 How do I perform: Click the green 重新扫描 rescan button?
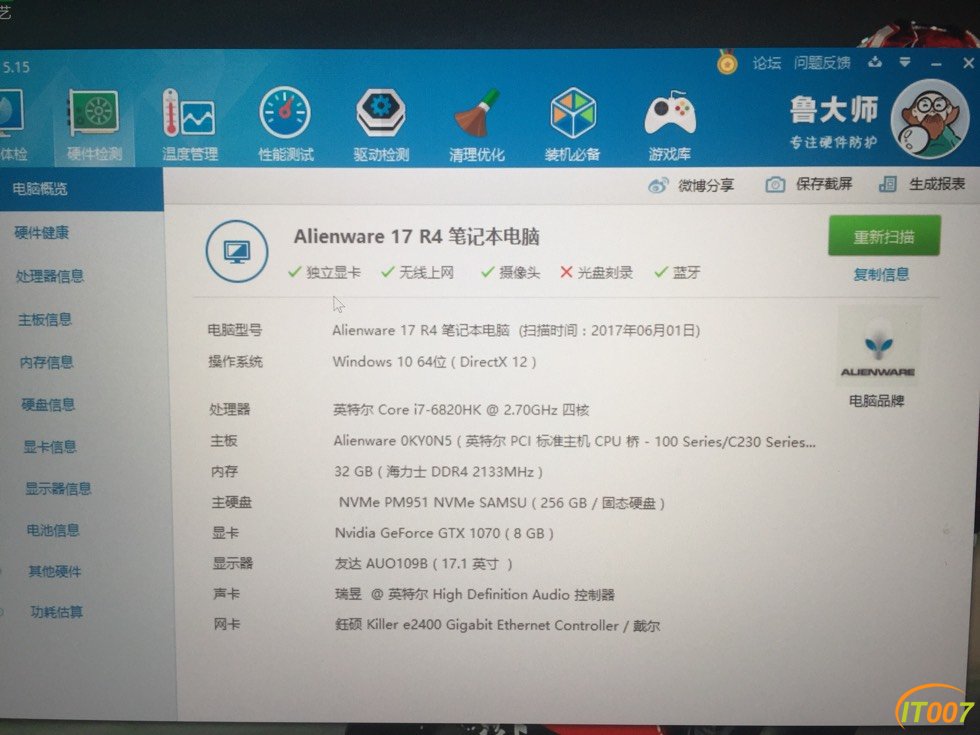(x=884, y=236)
